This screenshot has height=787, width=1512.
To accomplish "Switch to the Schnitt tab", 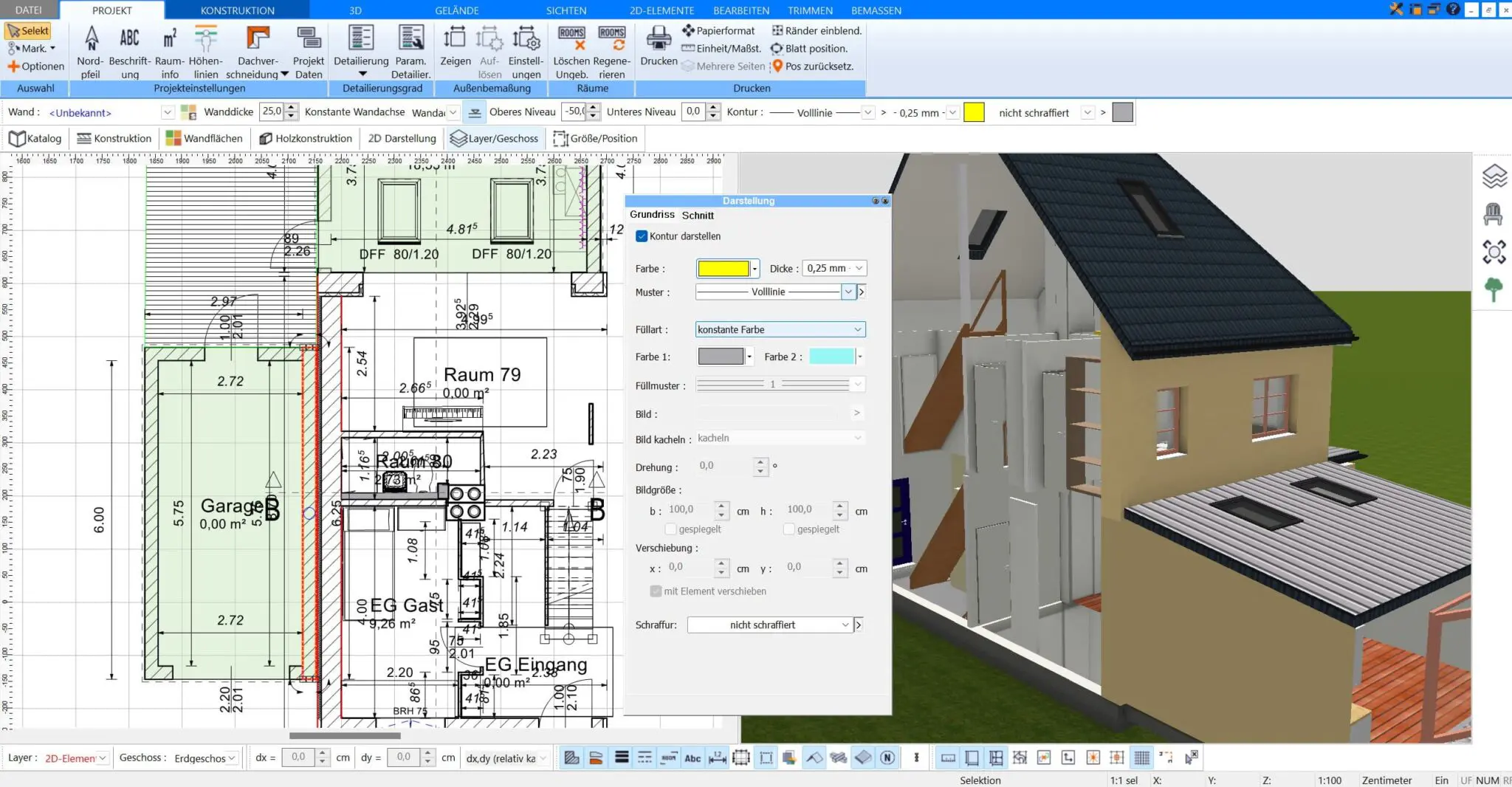I will [x=698, y=216].
